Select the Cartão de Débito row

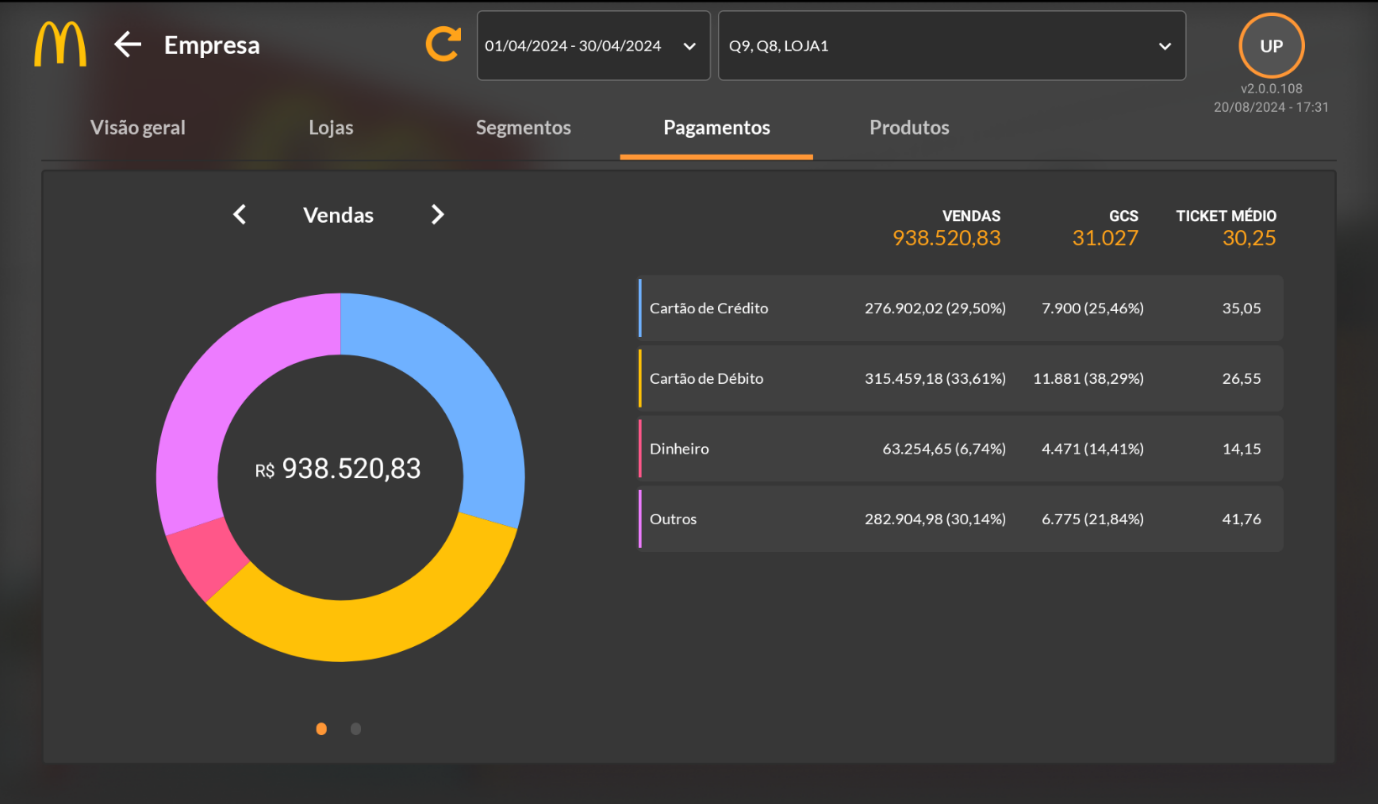tap(960, 378)
